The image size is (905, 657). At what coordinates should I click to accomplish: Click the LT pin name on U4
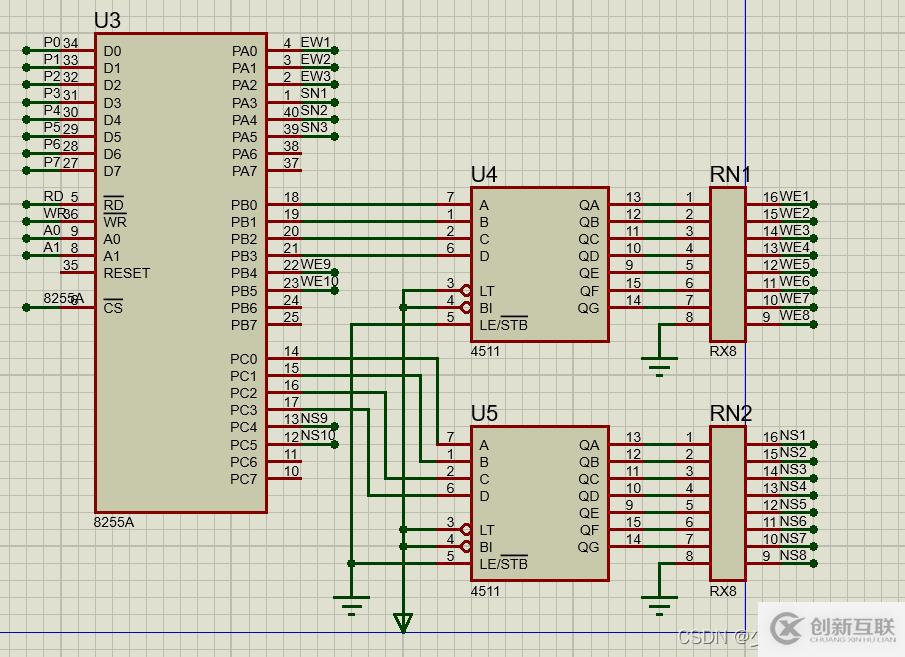click(487, 290)
